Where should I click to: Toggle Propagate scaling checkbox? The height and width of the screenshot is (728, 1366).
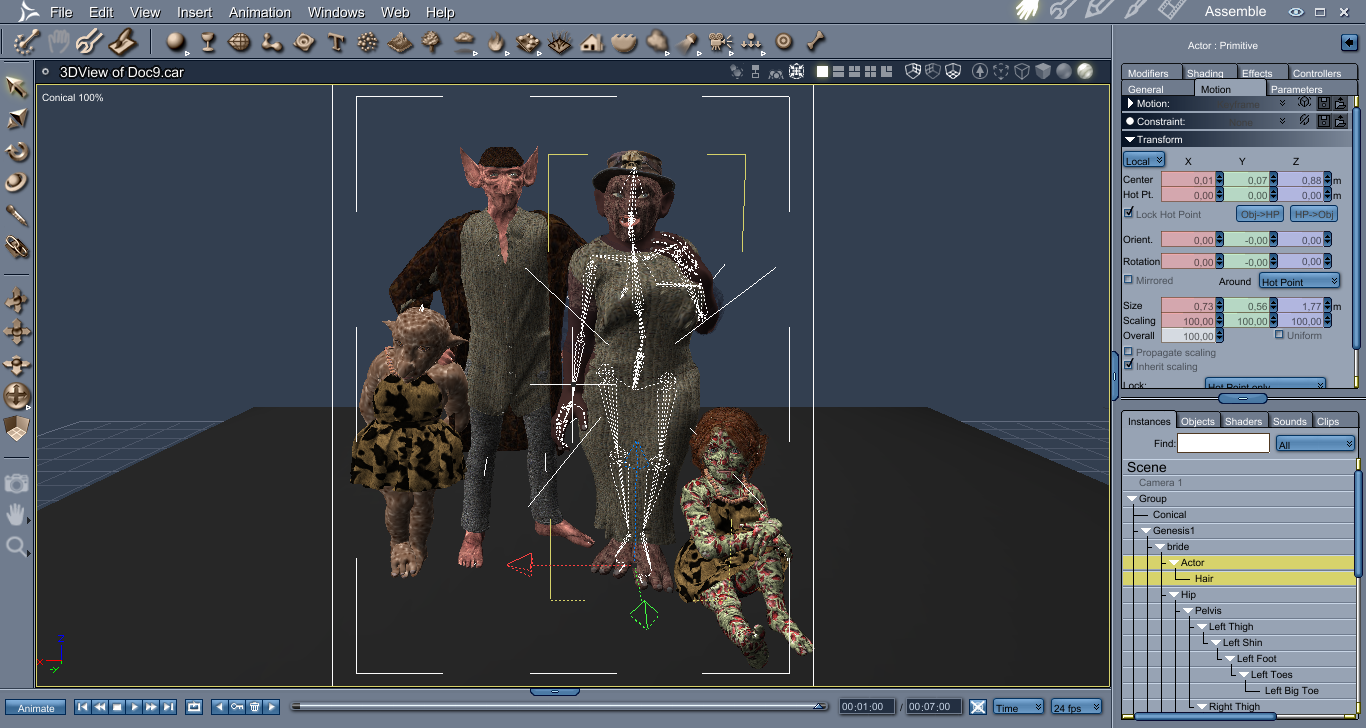[x=1129, y=352]
